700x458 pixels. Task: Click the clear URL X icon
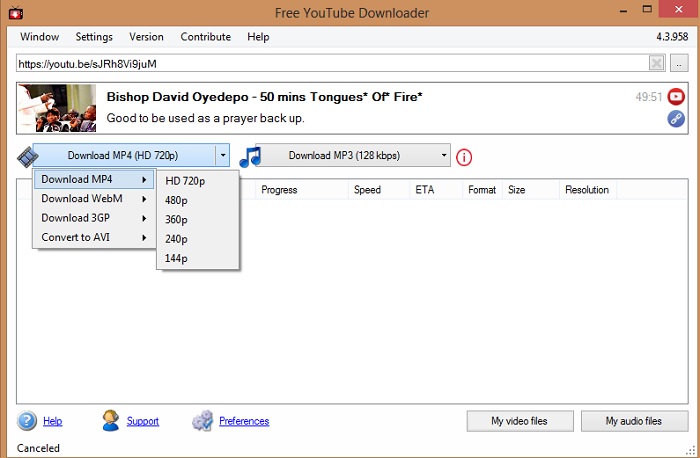pos(656,64)
